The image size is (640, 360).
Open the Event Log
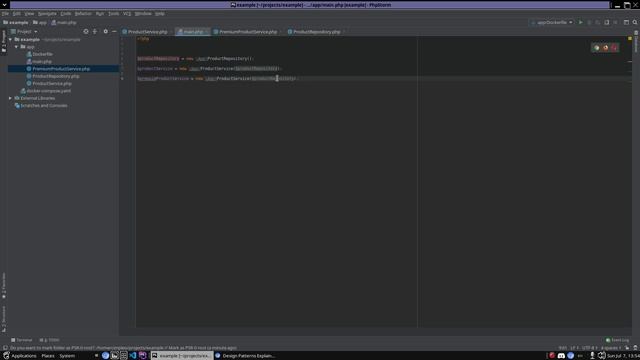tap(618, 340)
